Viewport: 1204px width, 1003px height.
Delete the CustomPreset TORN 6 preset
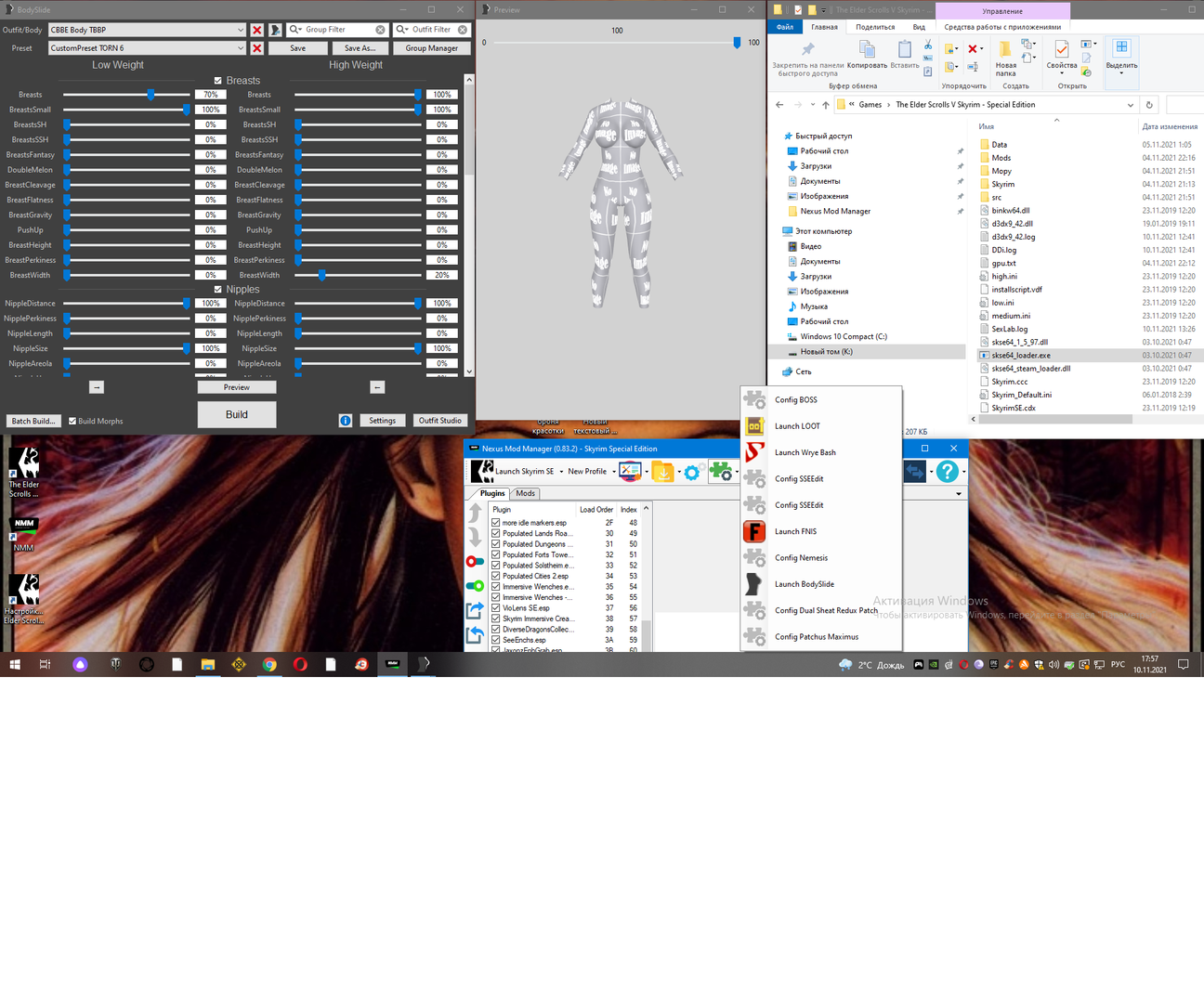point(257,48)
